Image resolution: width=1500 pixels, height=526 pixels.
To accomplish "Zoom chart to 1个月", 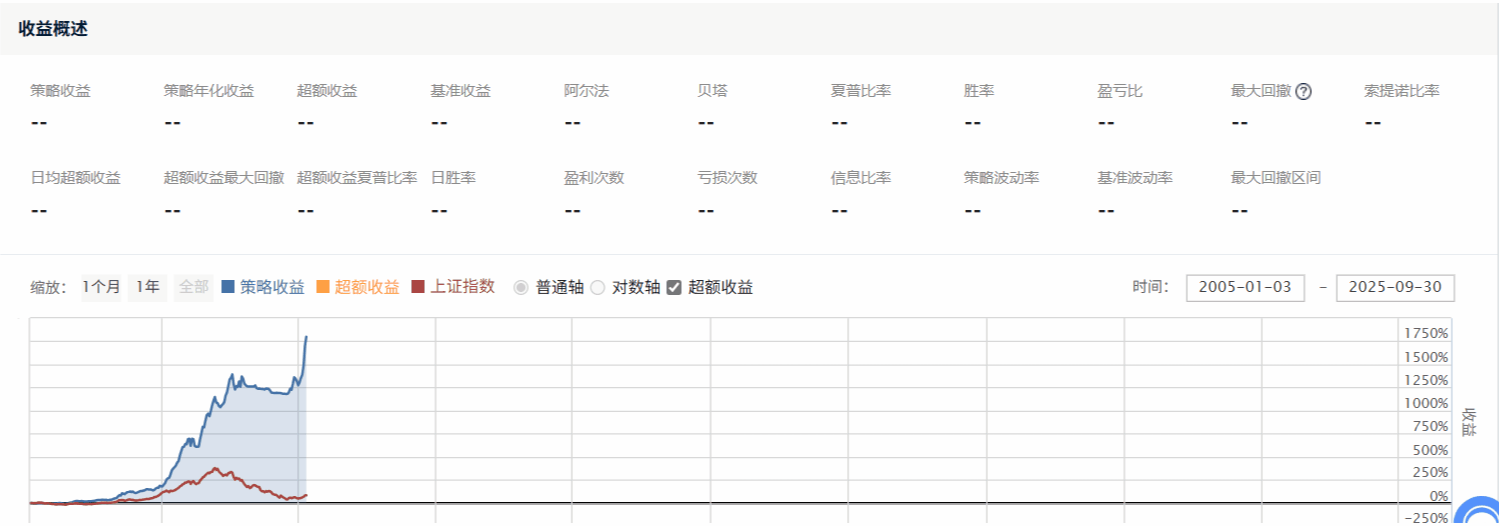I will click(101, 288).
